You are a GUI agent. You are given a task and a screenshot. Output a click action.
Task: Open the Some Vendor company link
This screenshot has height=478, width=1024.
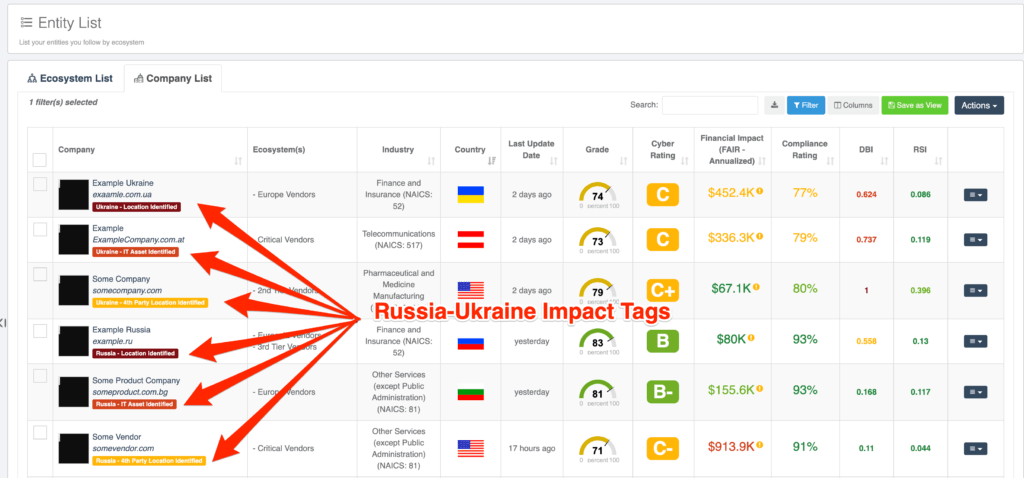117,437
